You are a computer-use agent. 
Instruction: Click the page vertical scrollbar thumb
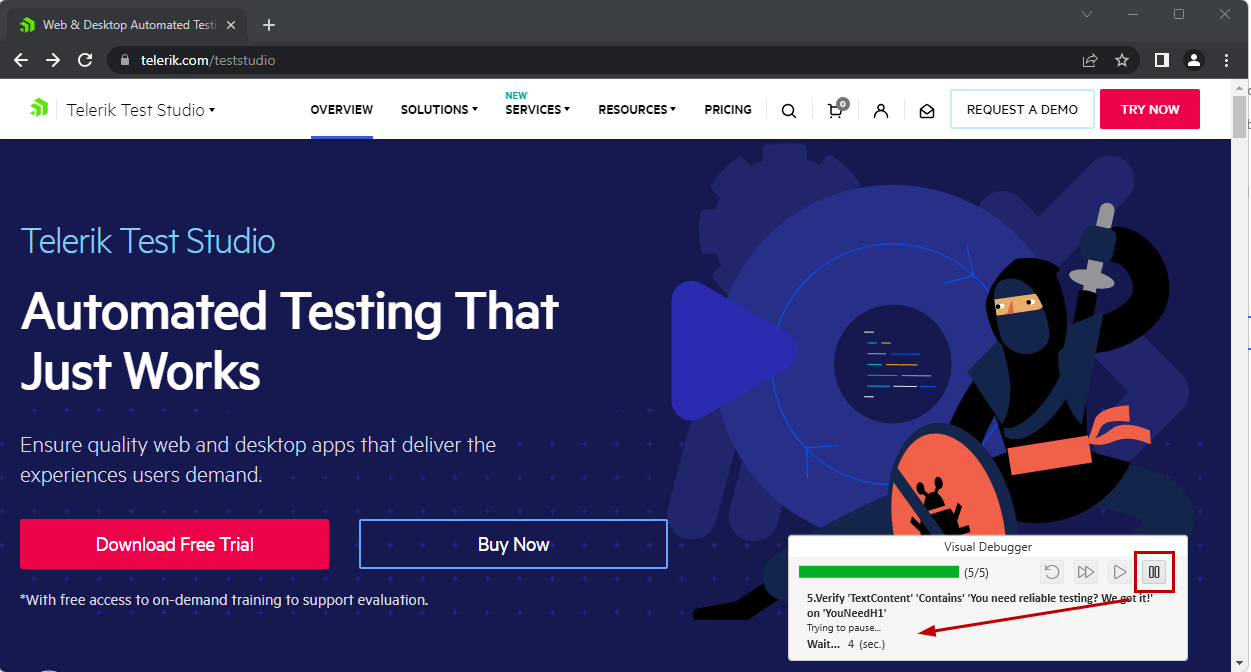tap(1240, 117)
